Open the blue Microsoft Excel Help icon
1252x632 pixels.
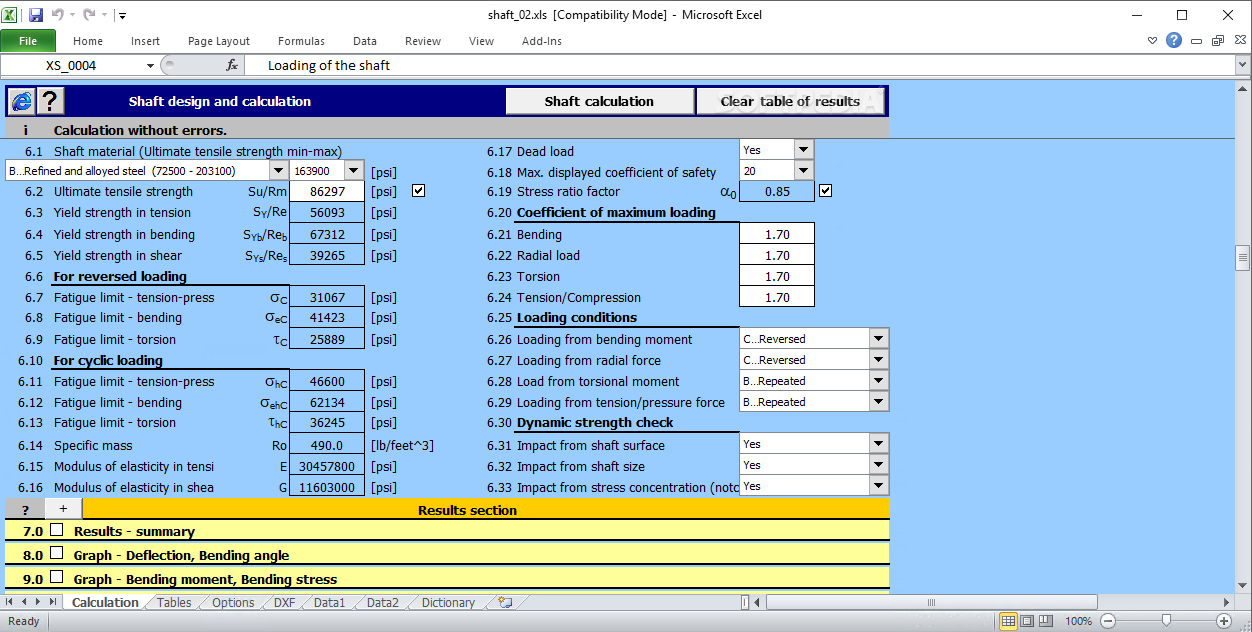1174,41
